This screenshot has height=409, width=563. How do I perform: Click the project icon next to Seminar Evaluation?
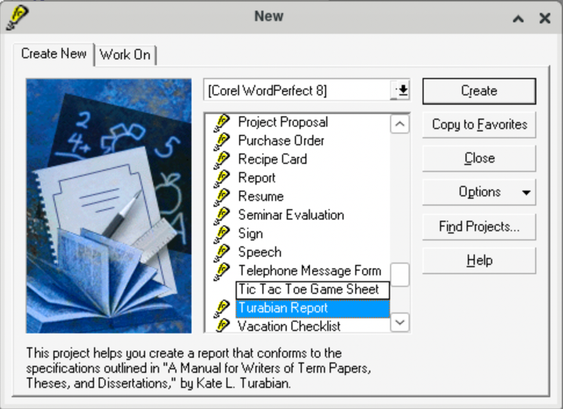pyautogui.click(x=221, y=216)
